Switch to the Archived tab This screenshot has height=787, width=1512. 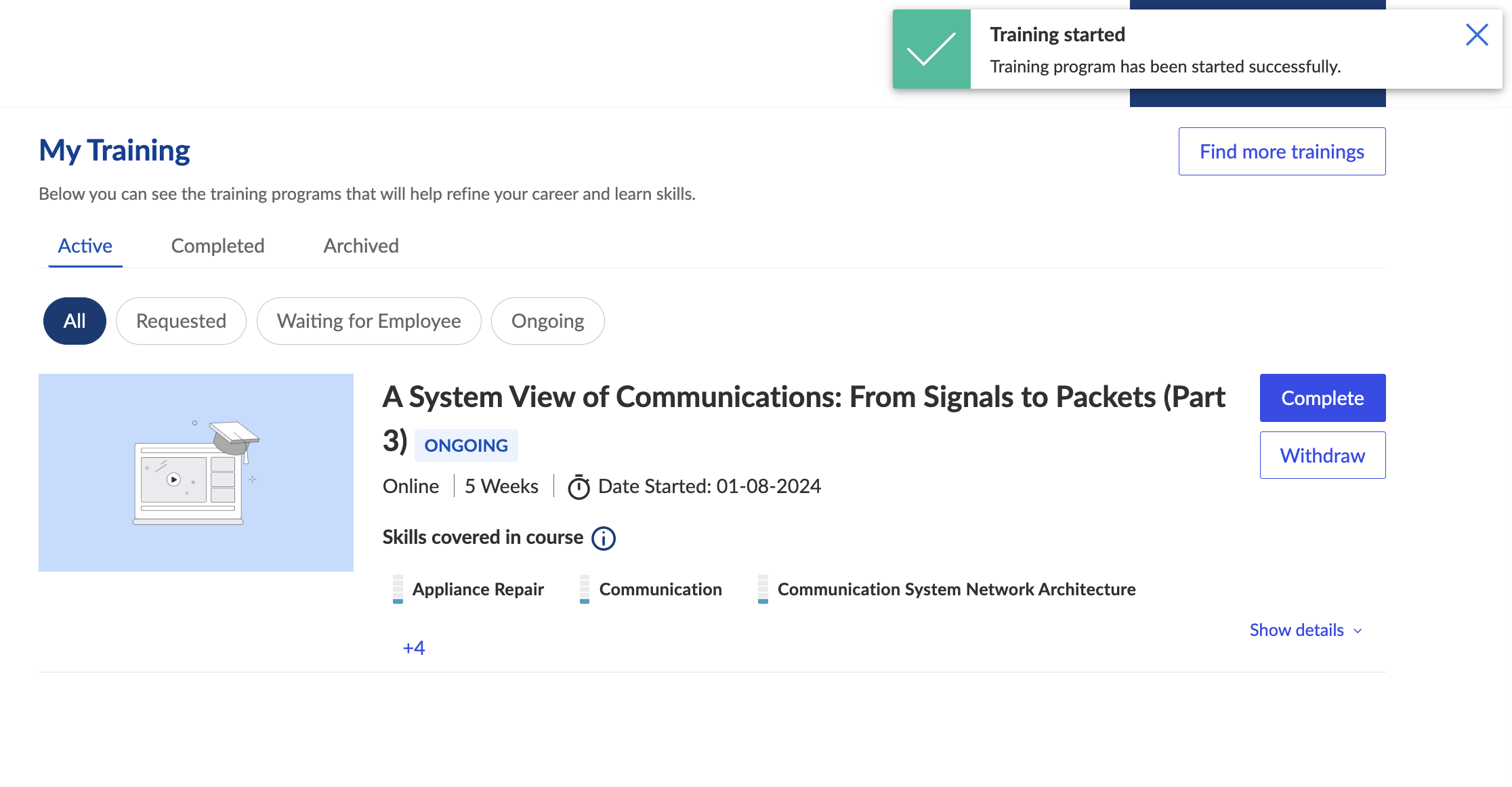pos(361,245)
